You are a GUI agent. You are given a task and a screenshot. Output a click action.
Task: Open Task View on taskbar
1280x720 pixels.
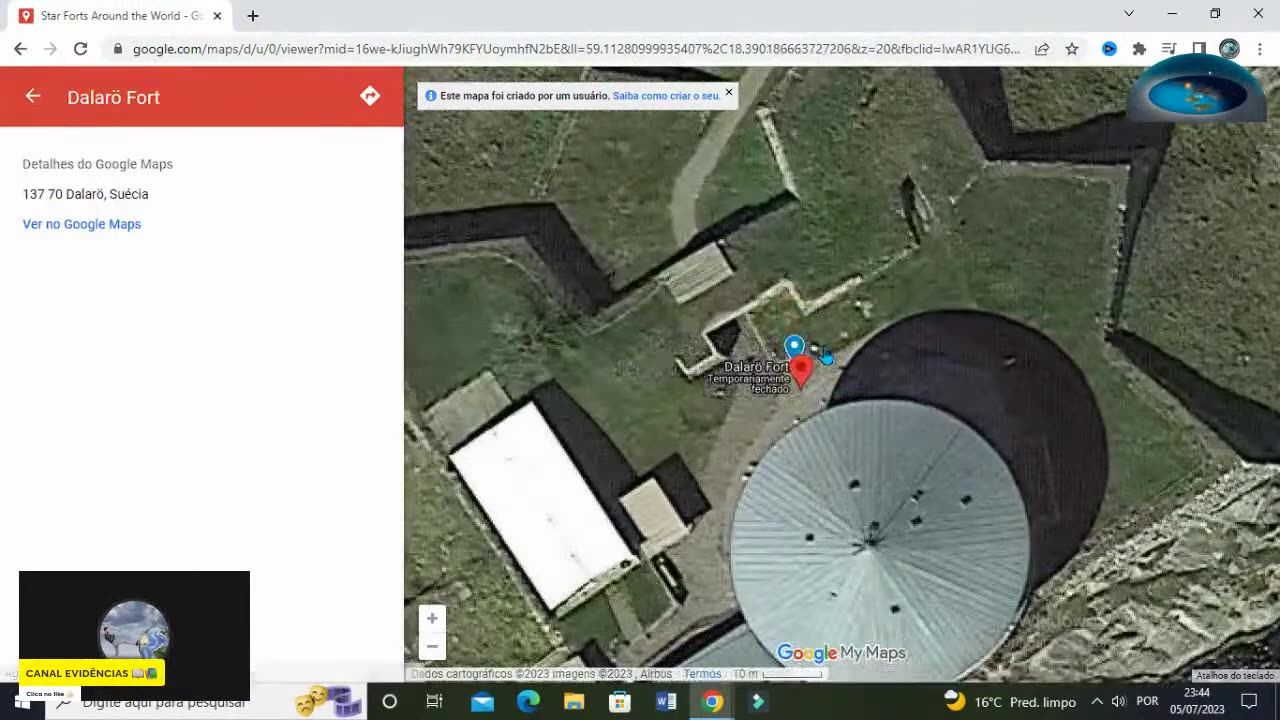point(435,702)
